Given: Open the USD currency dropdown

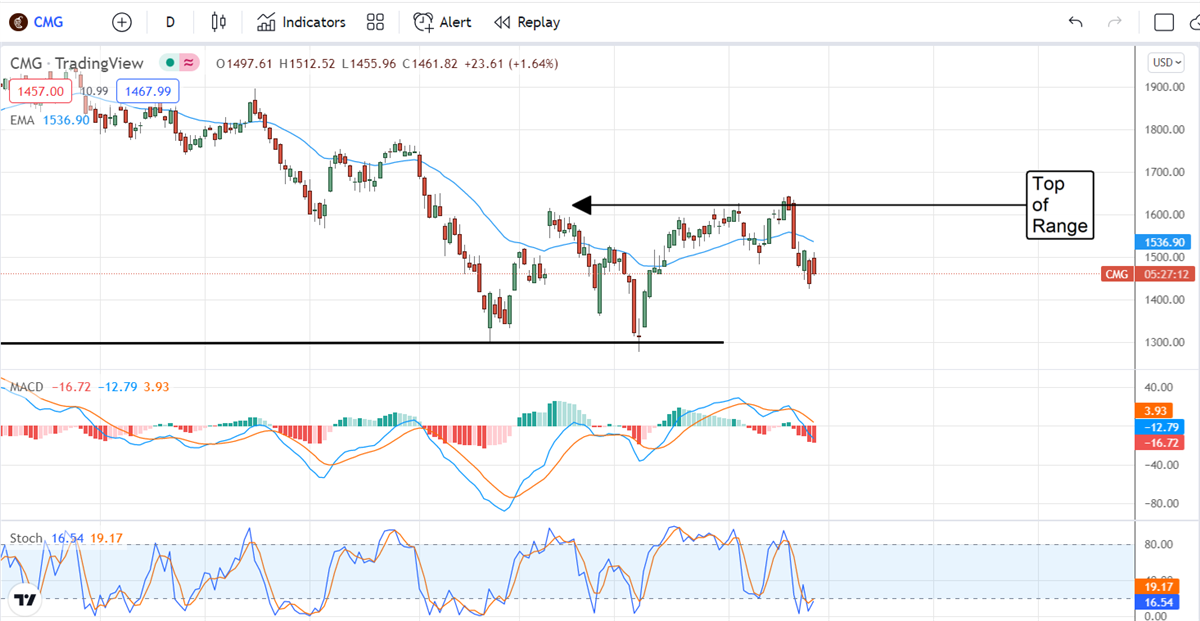Looking at the screenshot, I should point(1164,62).
